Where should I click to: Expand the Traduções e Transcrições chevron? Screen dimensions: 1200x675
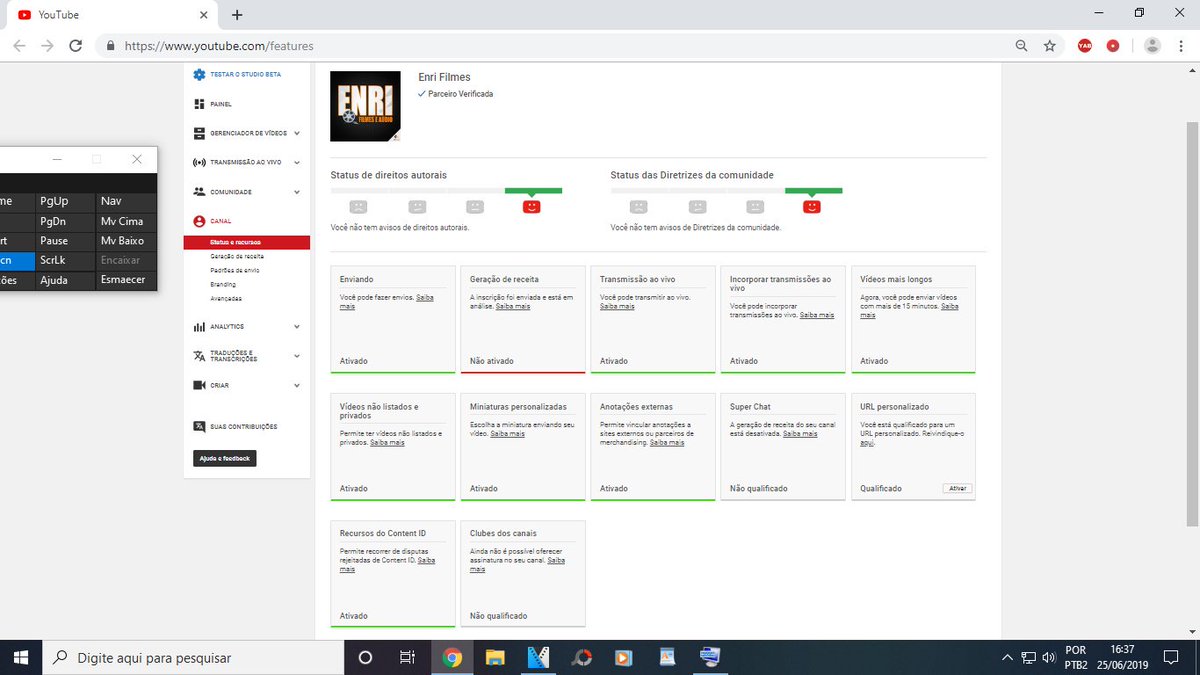[297, 356]
